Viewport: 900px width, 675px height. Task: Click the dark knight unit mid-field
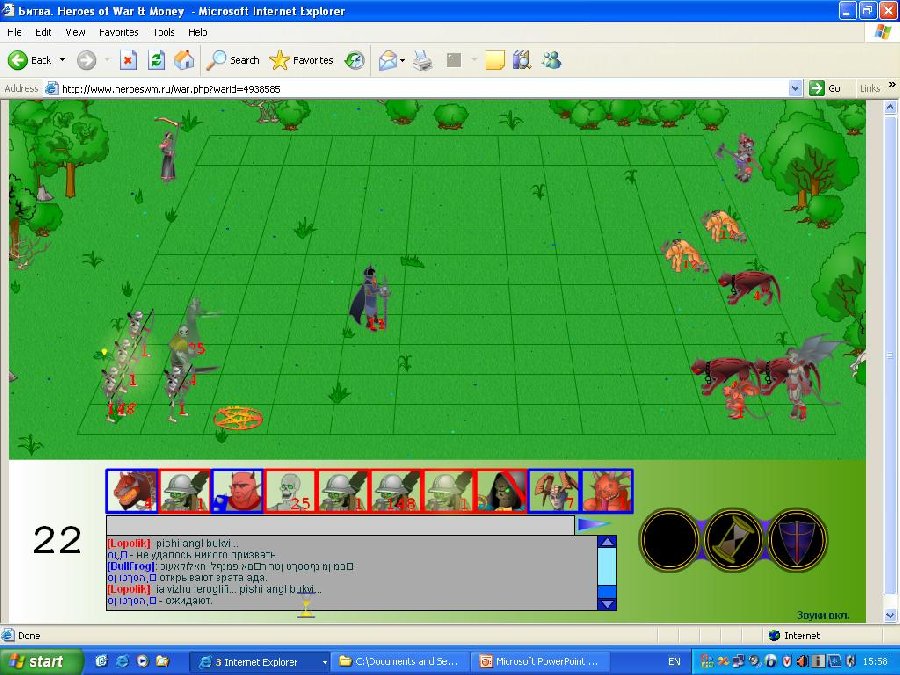coord(370,298)
